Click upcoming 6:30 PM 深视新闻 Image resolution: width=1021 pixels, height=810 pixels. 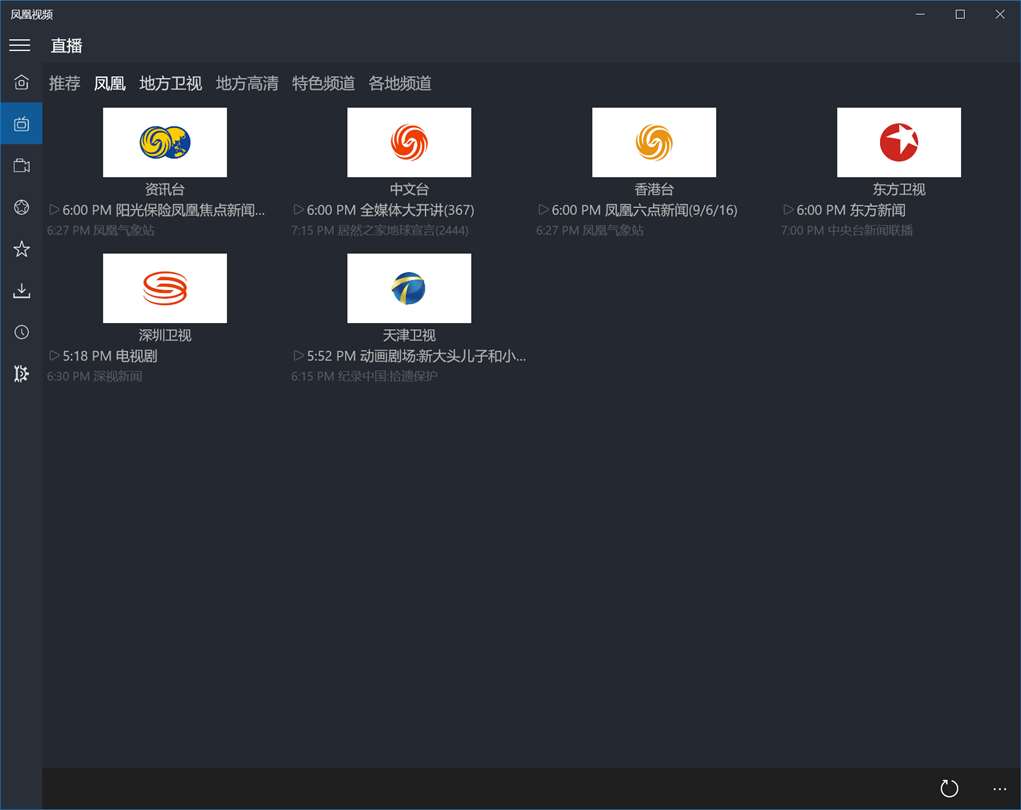(94, 376)
